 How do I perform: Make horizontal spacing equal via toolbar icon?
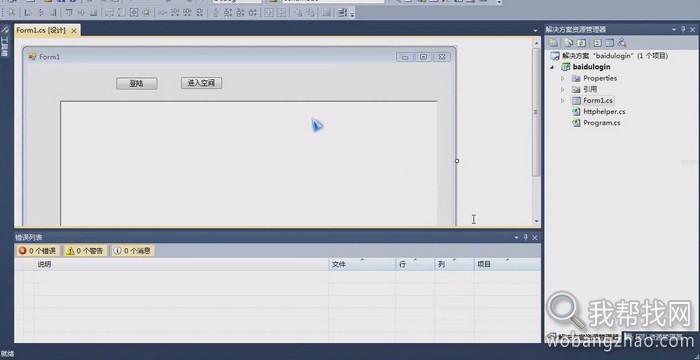162,13
